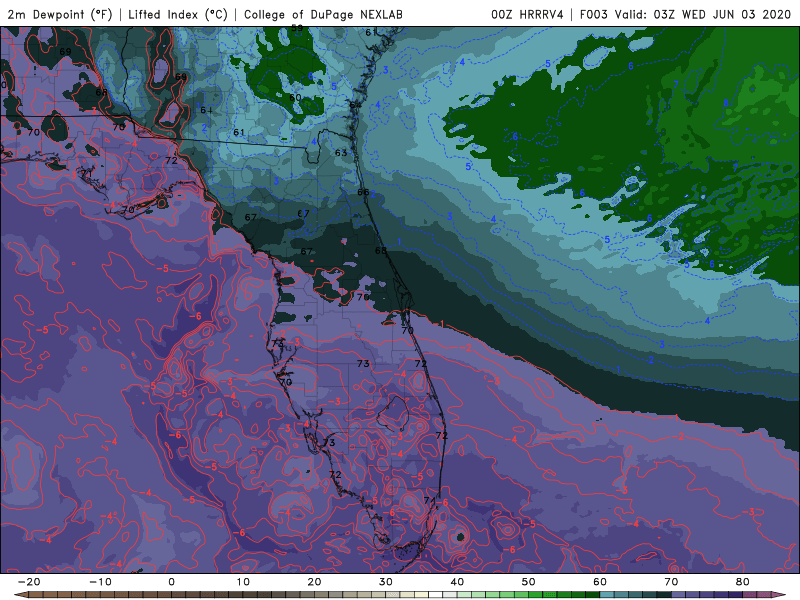800x600 pixels.
Task: Click the '63' dewpoint value on map
Action: [x=341, y=153]
